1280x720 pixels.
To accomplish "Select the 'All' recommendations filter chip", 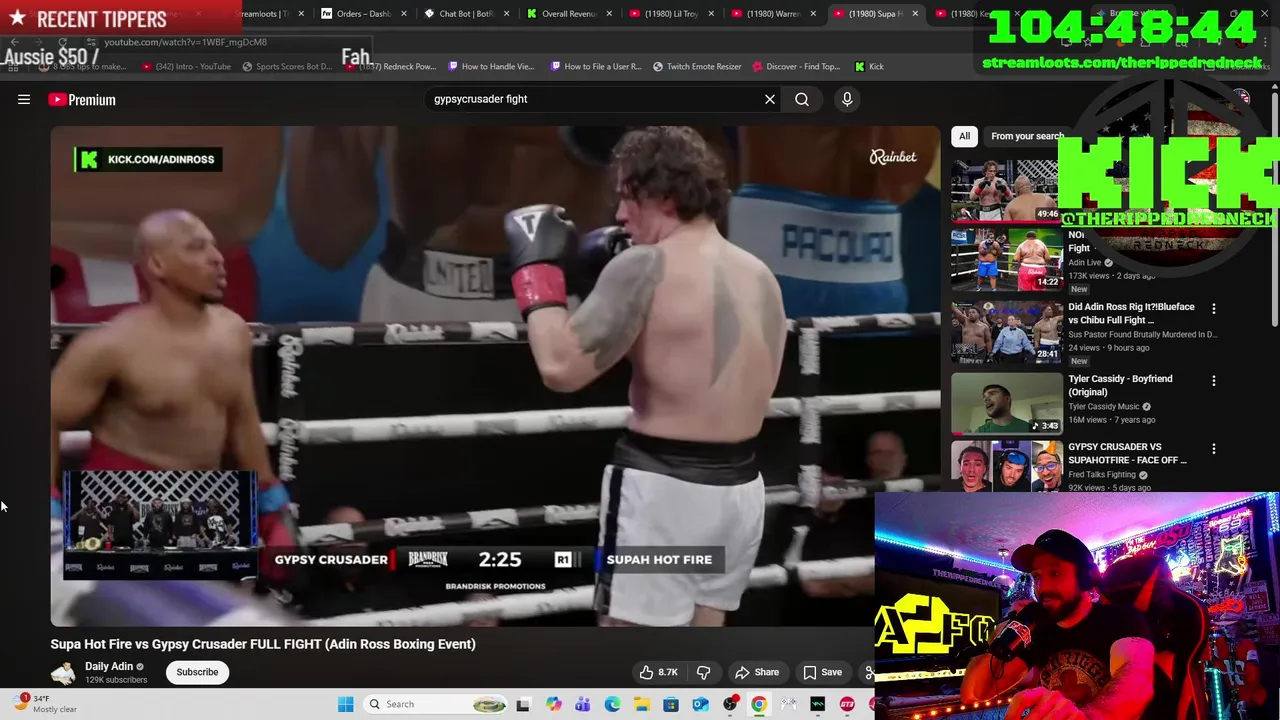I will coord(964,136).
